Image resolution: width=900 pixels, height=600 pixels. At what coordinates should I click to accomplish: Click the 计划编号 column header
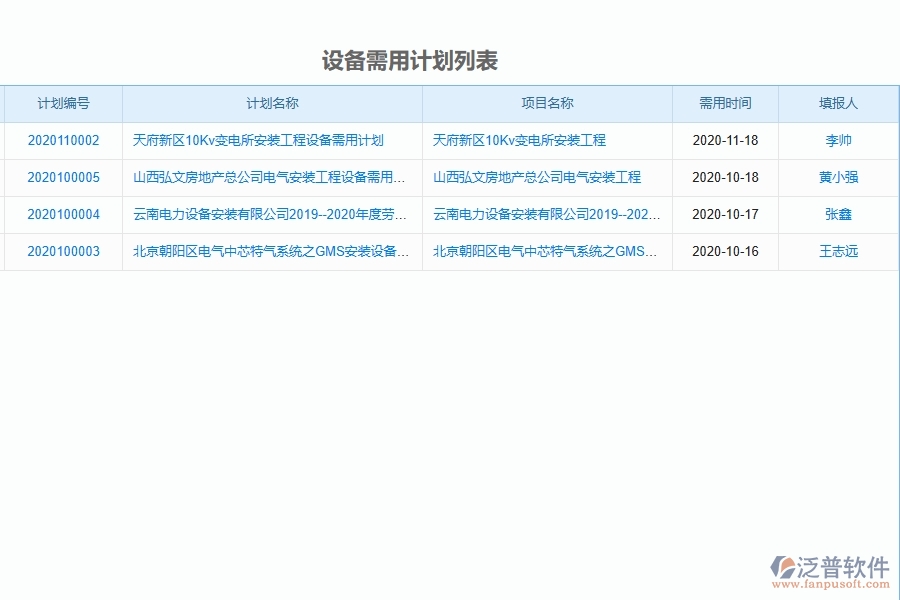(x=62, y=103)
